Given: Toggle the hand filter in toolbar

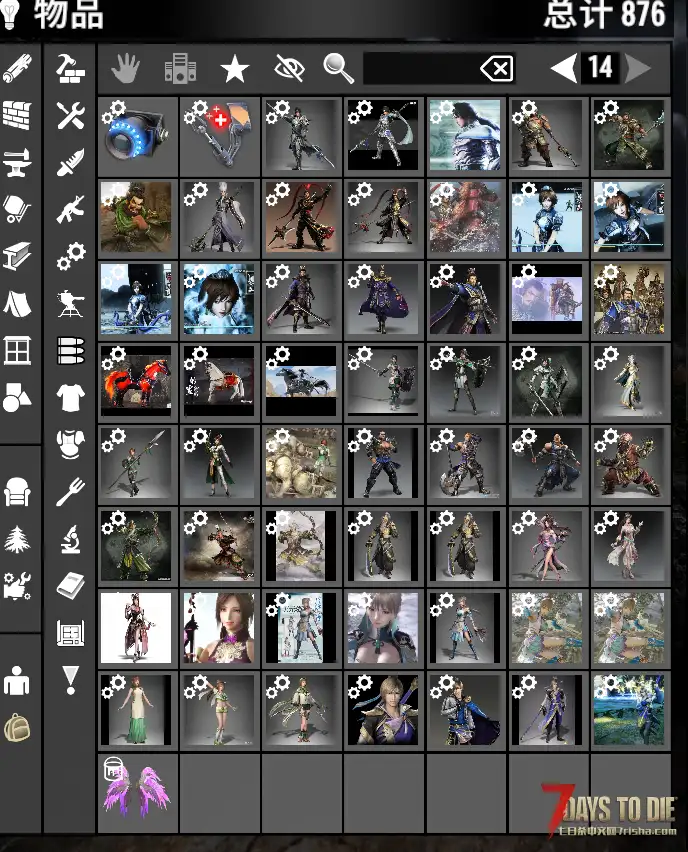Looking at the screenshot, I should click(x=126, y=68).
